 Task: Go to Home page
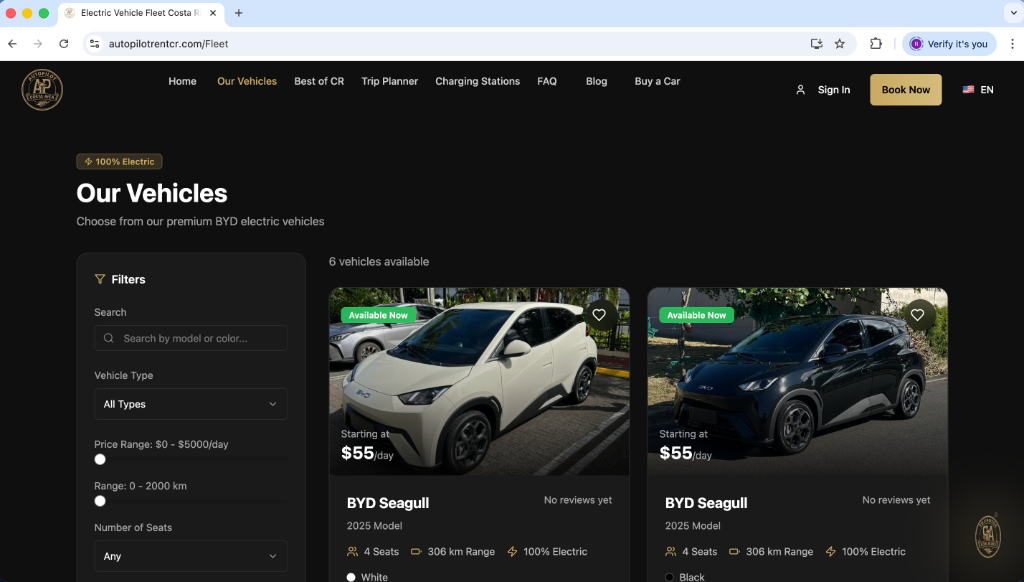point(182,82)
